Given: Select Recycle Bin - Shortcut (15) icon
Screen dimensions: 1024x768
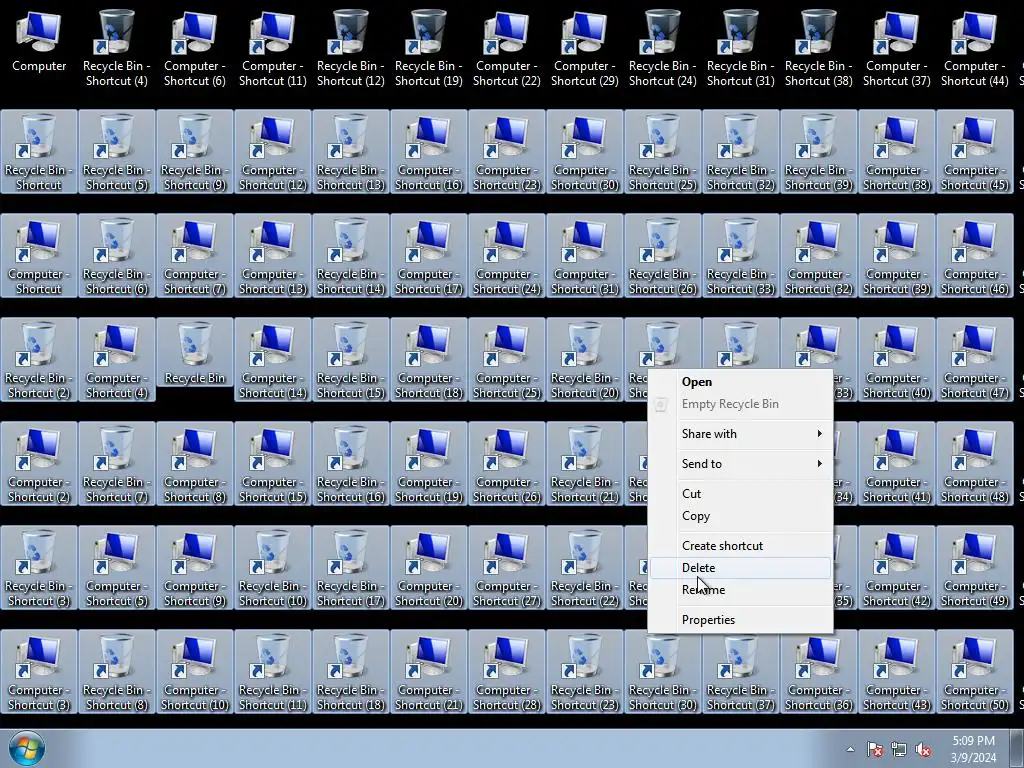Looking at the screenshot, I should click(x=351, y=359).
